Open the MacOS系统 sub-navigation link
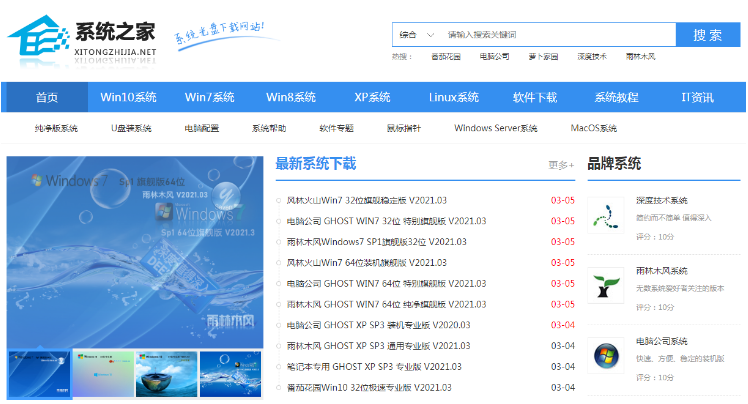 tap(593, 128)
